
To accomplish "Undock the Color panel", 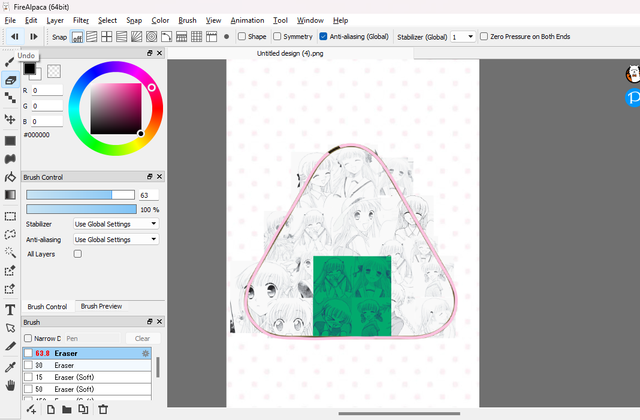I will pyautogui.click(x=150, y=53).
